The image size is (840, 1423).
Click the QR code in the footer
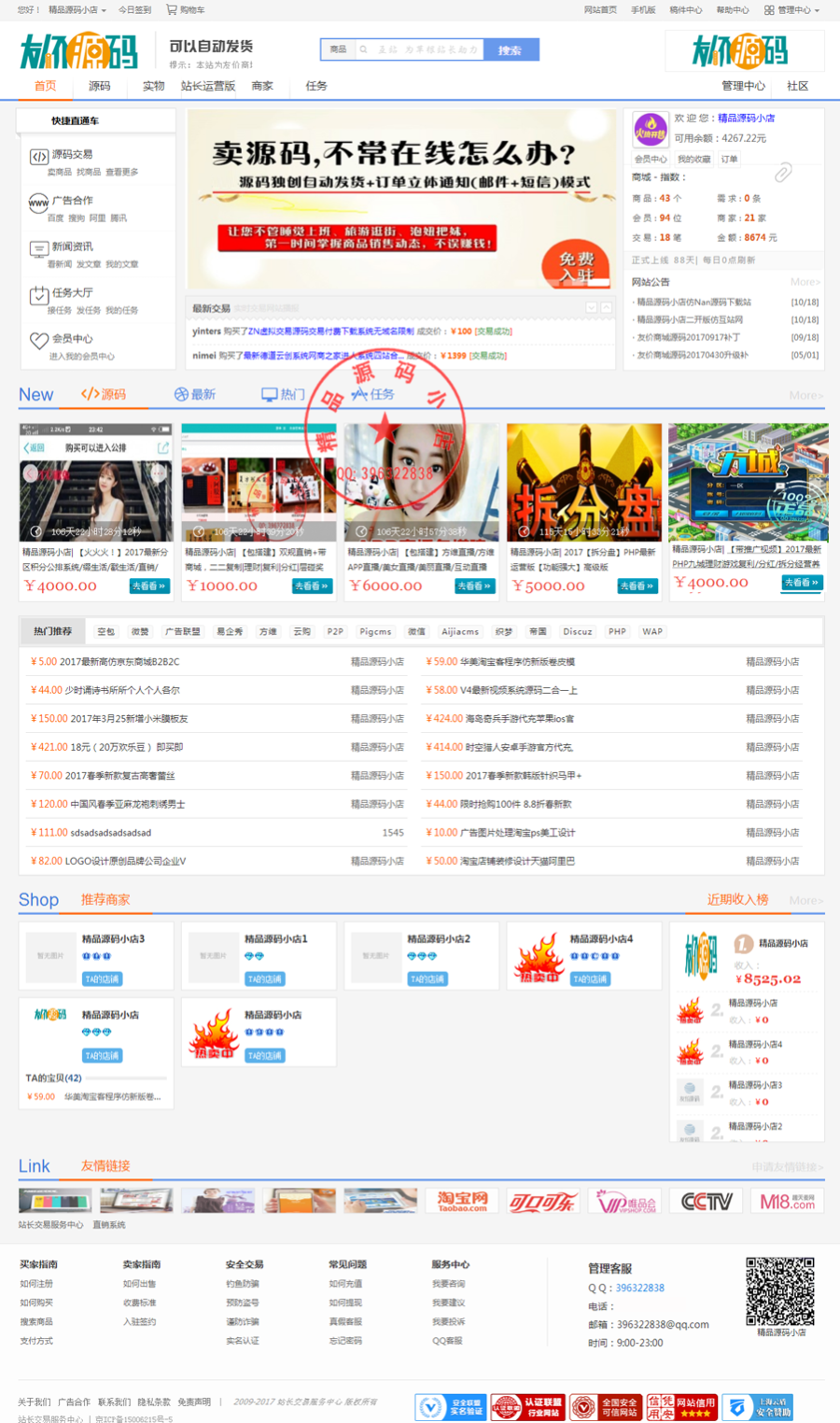click(x=780, y=1291)
